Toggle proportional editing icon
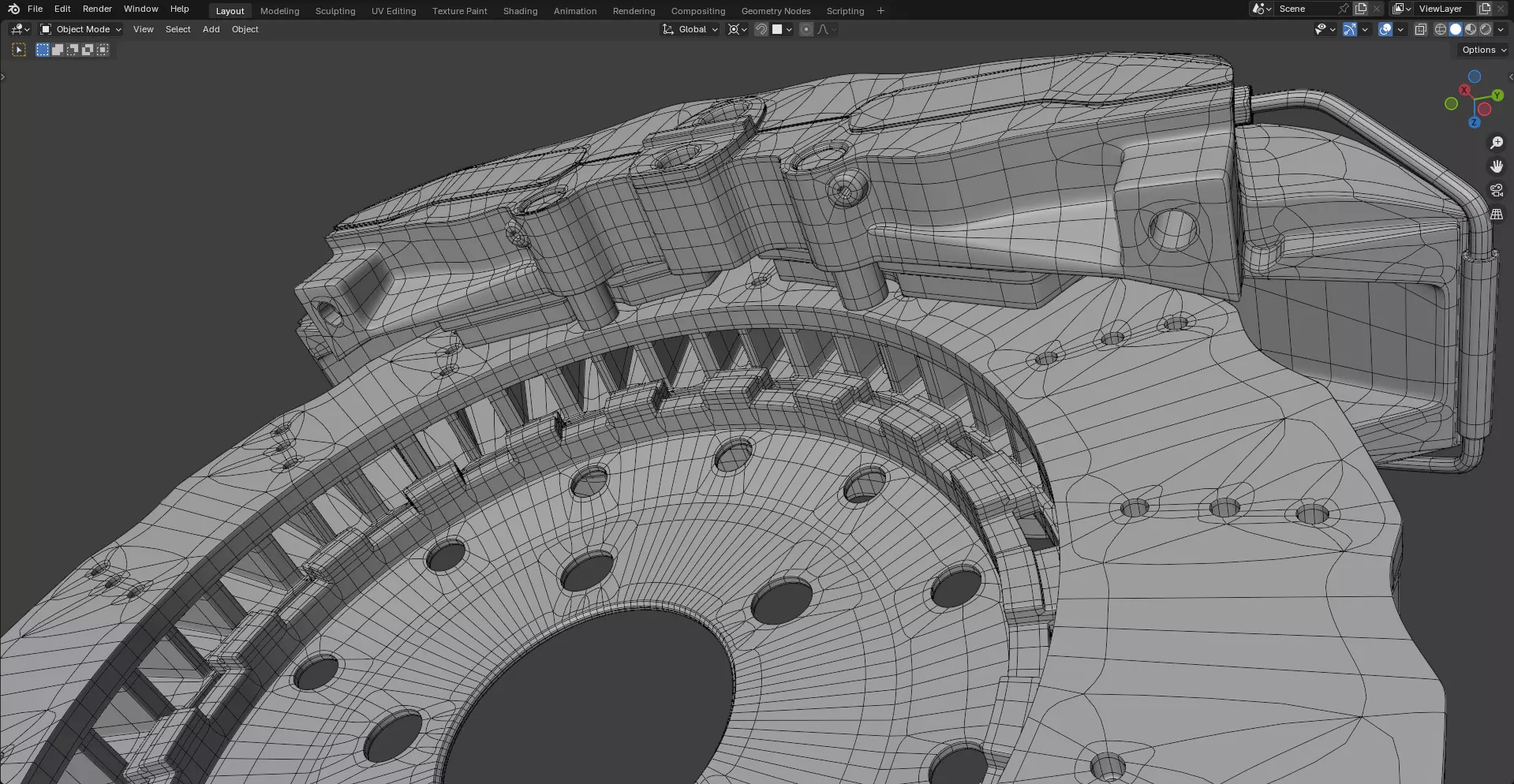Viewport: 1514px width, 784px height. click(x=806, y=29)
